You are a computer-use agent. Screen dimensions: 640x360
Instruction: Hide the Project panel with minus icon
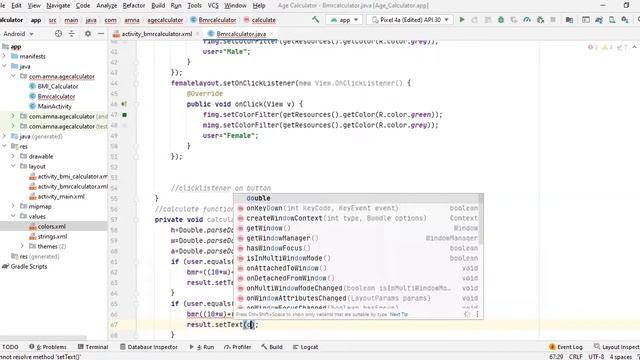click(x=101, y=34)
